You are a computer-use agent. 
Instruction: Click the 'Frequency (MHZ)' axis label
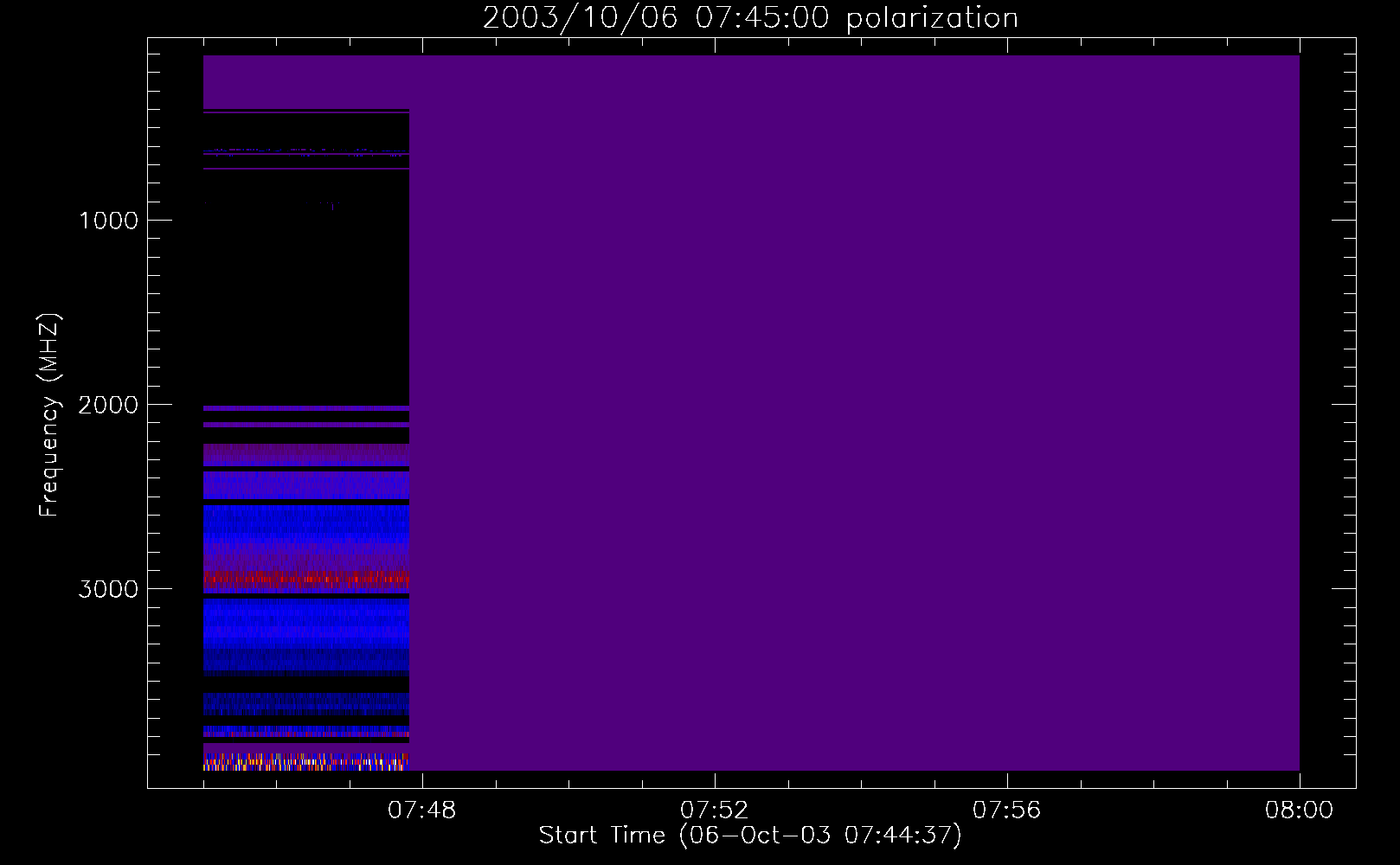pos(50,416)
